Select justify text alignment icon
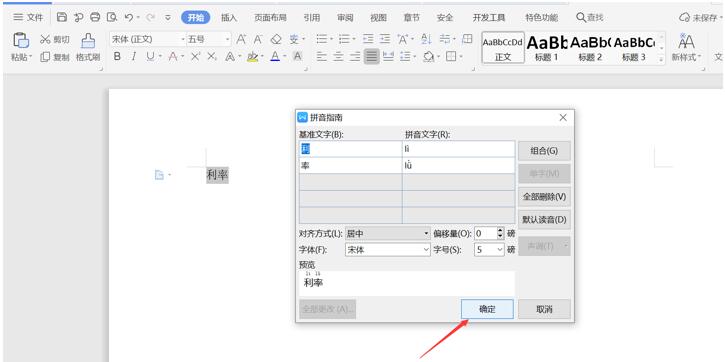 click(371, 56)
